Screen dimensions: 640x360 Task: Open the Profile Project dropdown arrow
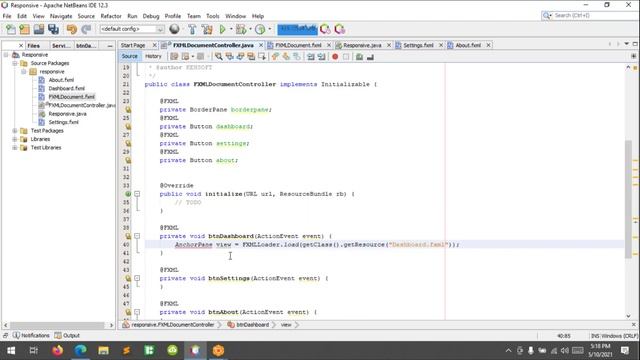click(269, 29)
